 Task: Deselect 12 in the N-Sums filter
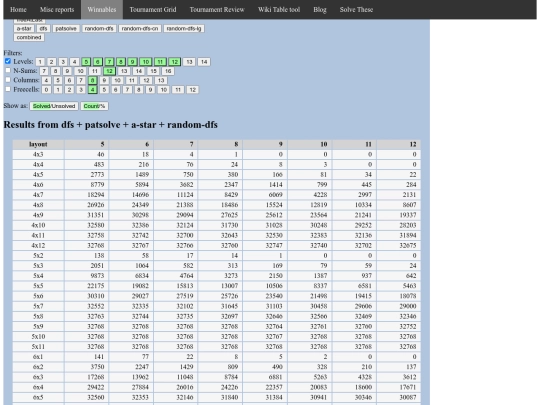(109, 71)
